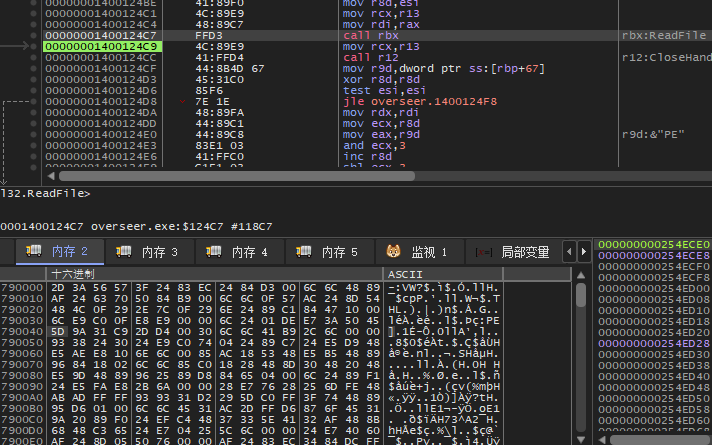Select stack address 000000000254ED28
This screenshot has height=445, width=712.
pyautogui.click(x=654, y=343)
